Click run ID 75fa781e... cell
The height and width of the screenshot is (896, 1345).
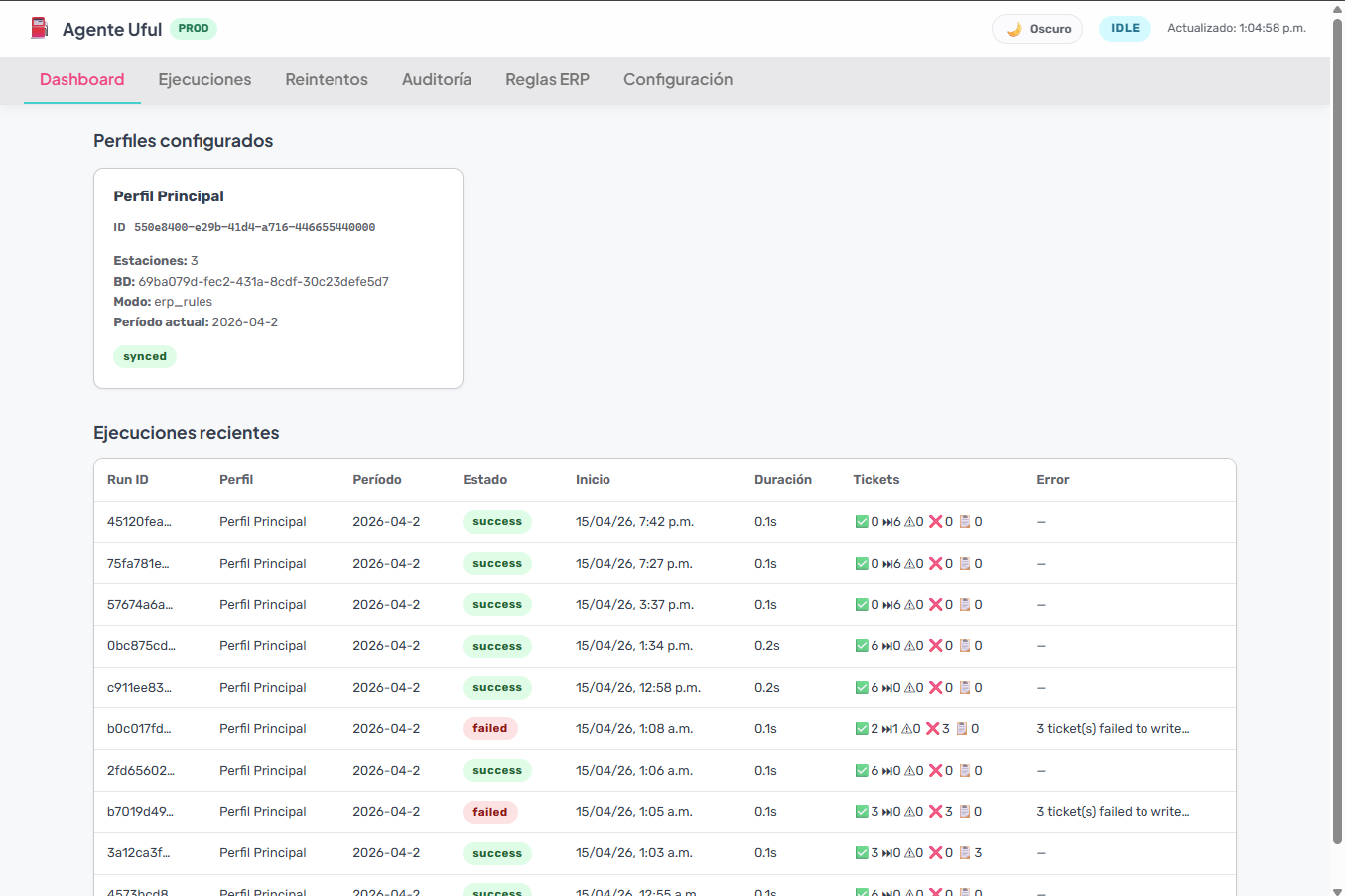point(138,564)
